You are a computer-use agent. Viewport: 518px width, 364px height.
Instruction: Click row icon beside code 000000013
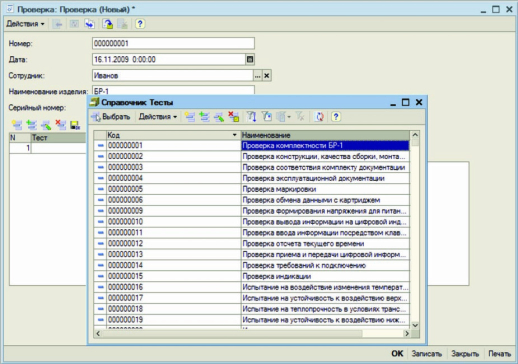[x=100, y=254]
